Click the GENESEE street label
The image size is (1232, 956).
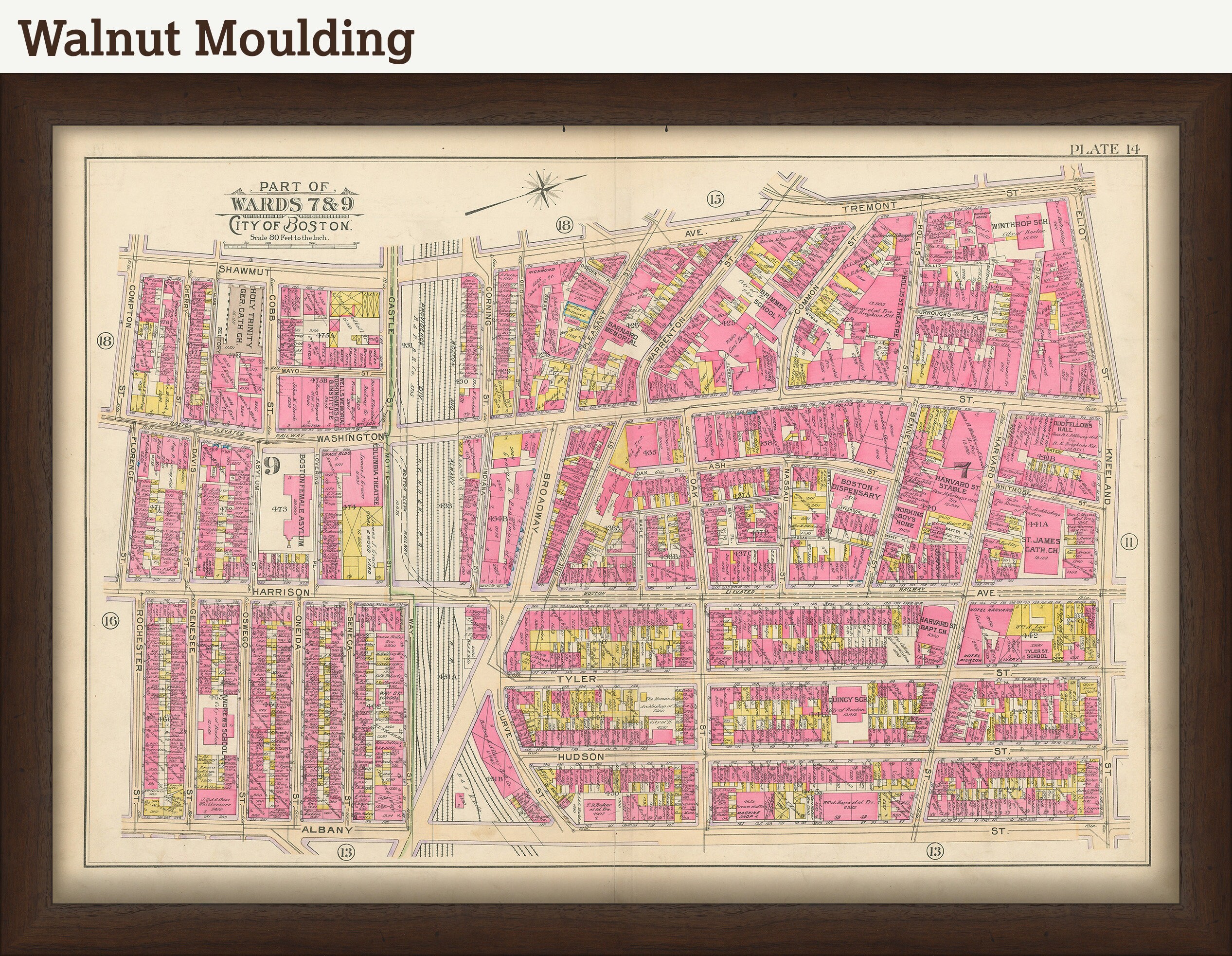click(192, 631)
